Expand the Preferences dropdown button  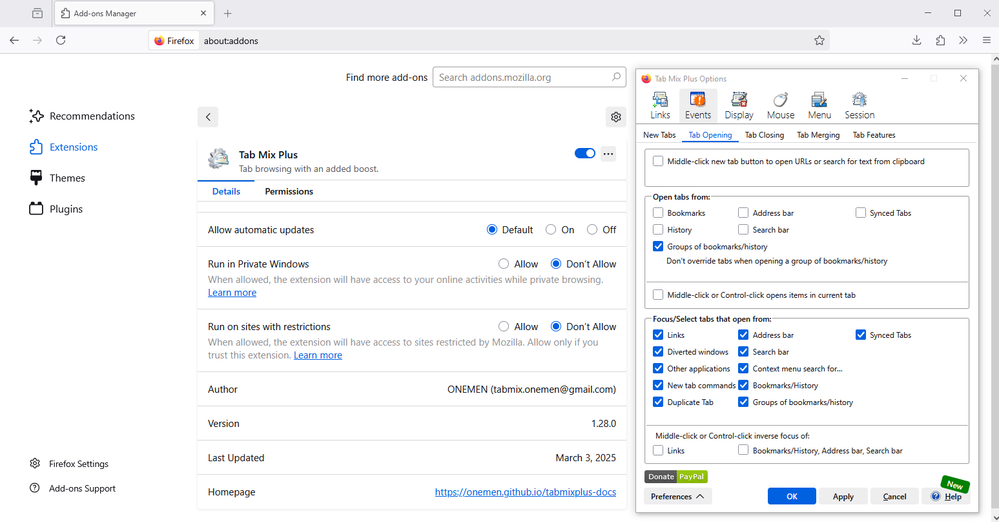(x=678, y=497)
